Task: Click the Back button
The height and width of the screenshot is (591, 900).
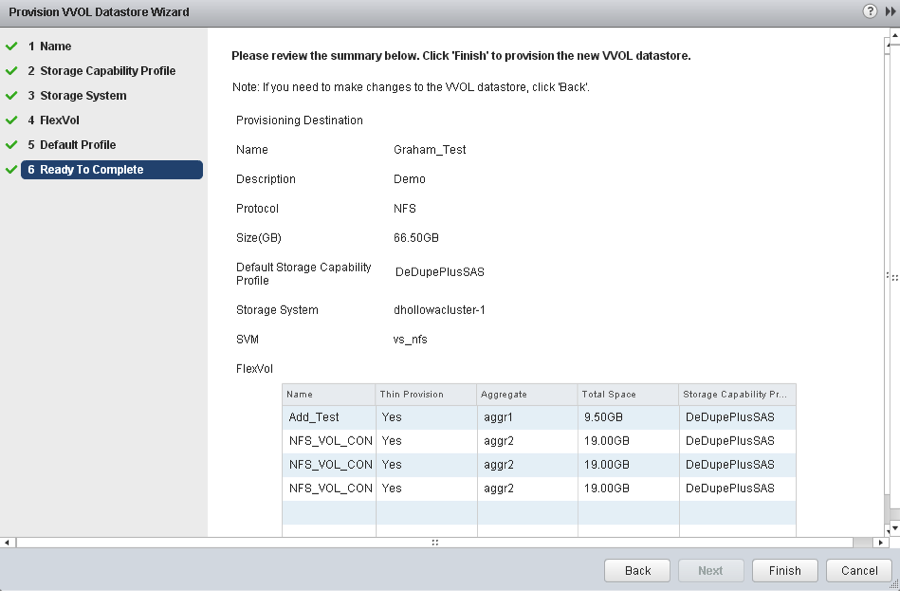Action: click(637, 570)
